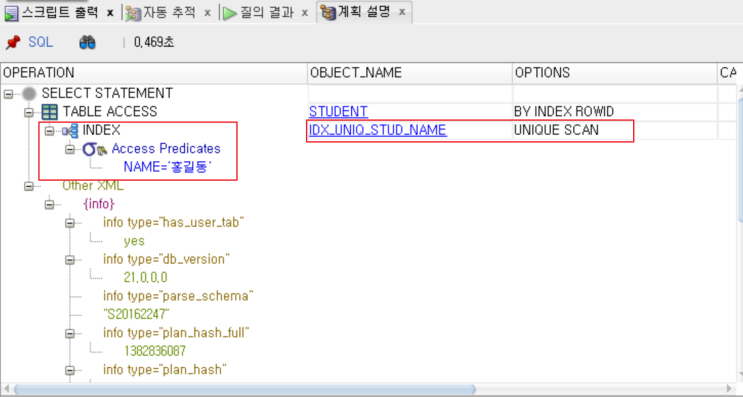743x397 pixels.
Task: Click the pin icon in the toolbar
Action: pos(13,43)
